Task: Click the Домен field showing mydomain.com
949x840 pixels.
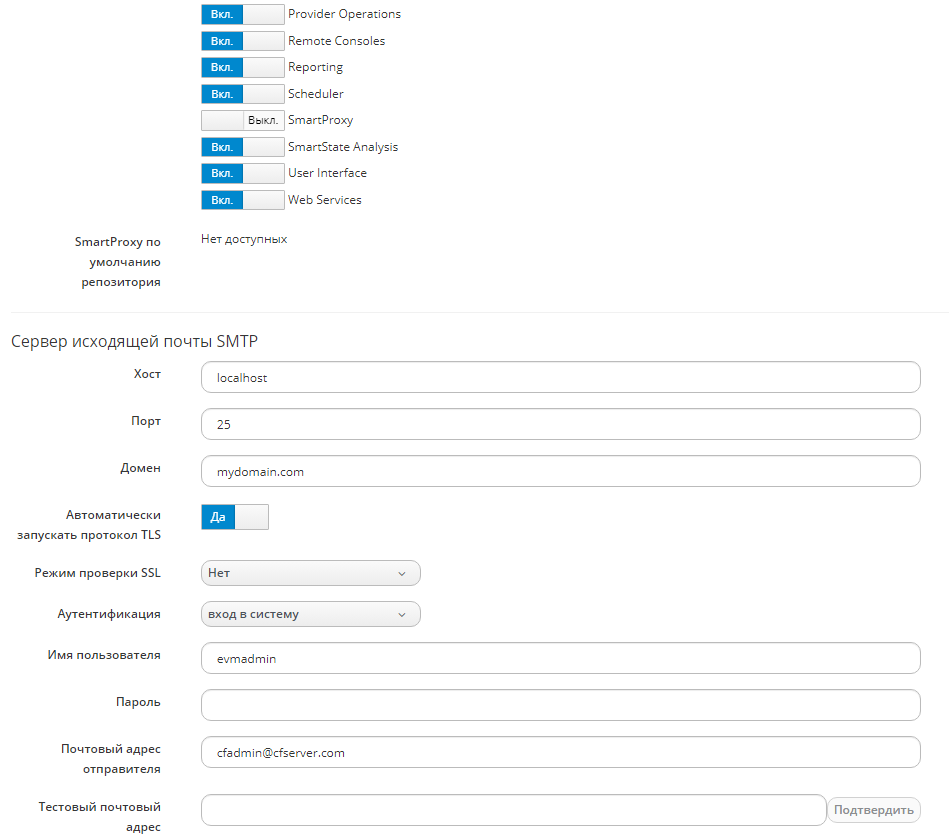Action: (560, 471)
